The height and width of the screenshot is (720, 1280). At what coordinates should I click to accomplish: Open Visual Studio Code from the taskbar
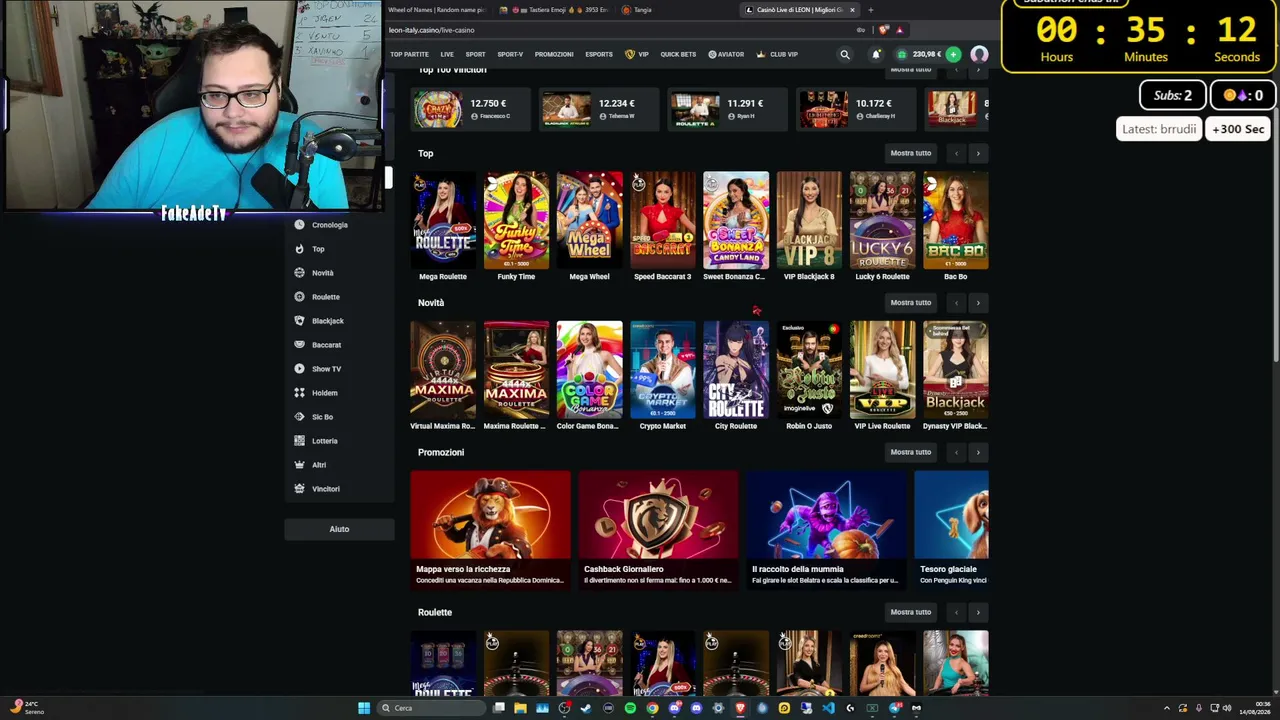[x=828, y=708]
